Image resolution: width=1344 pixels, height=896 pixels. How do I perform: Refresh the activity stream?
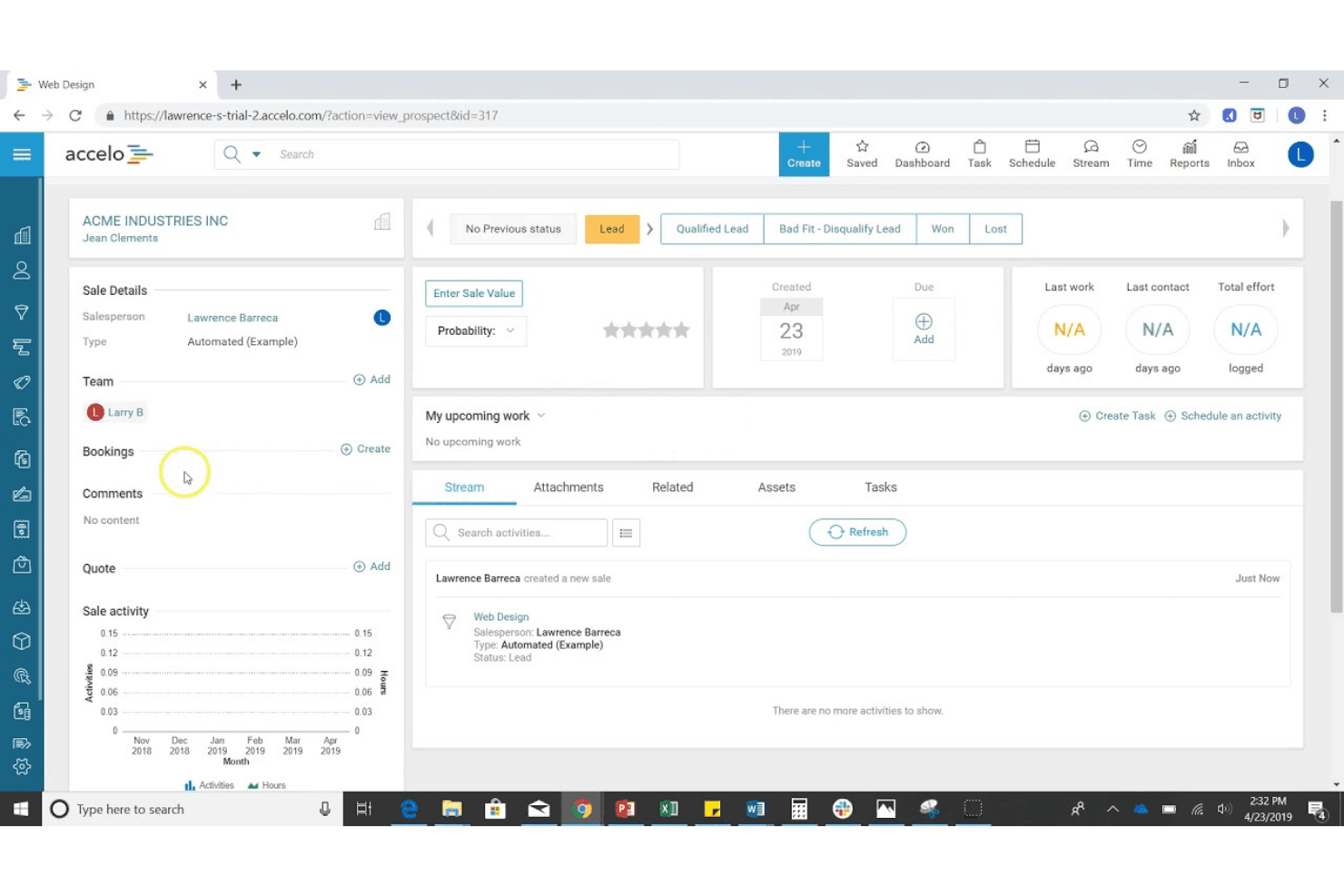click(857, 532)
